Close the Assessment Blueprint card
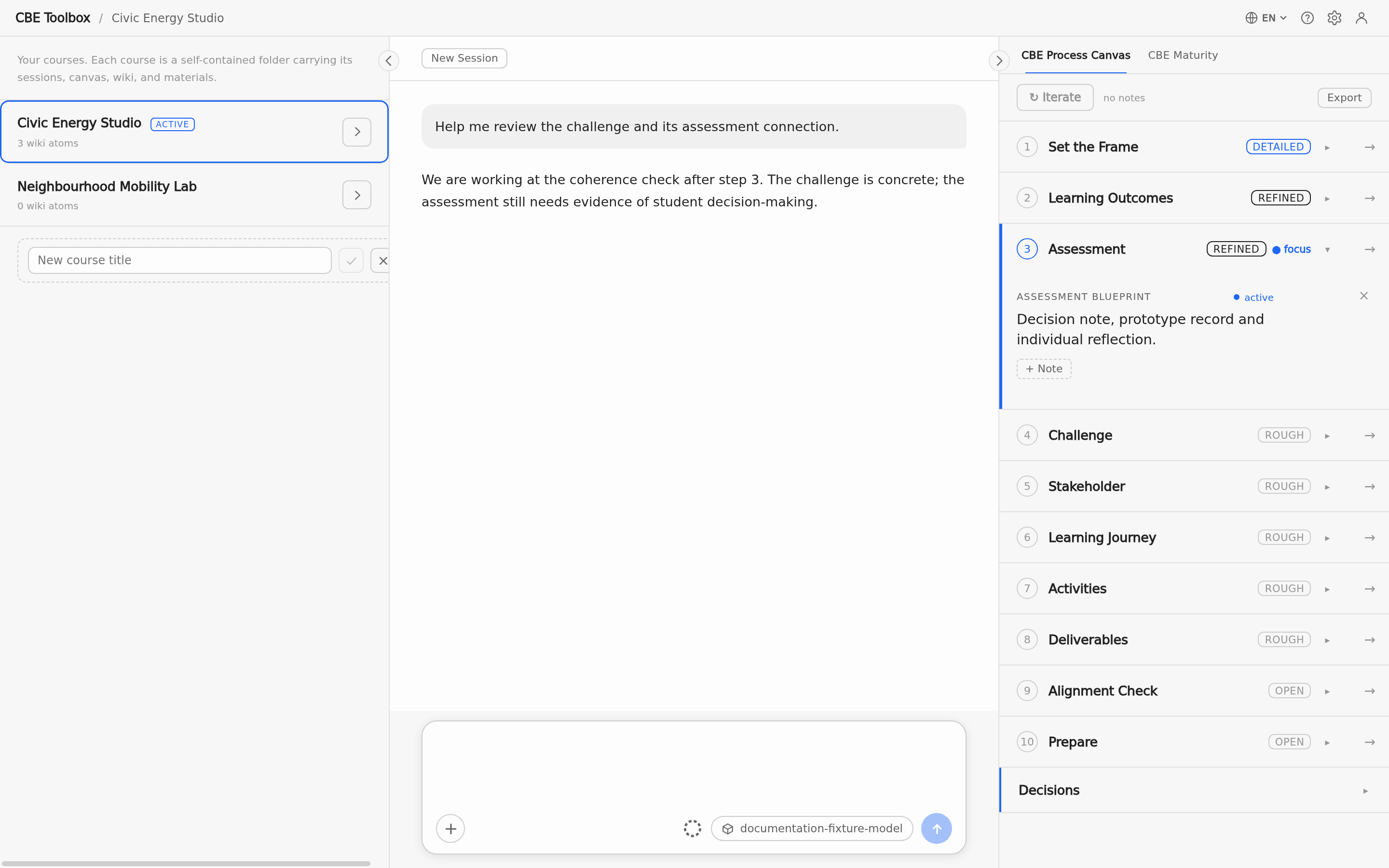This screenshot has width=1389, height=868. click(1364, 296)
